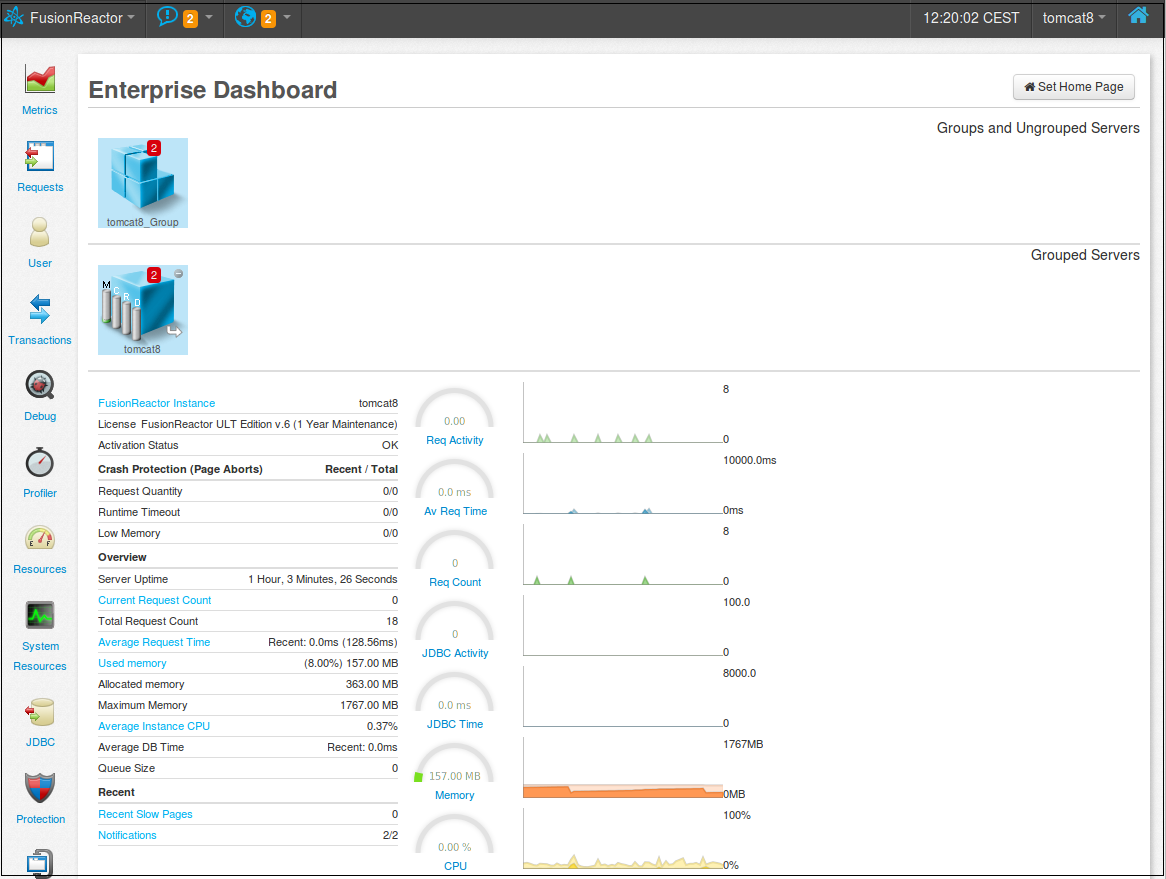1166x879 pixels.
Task: Open the Average Instance CPU link
Action: point(154,726)
